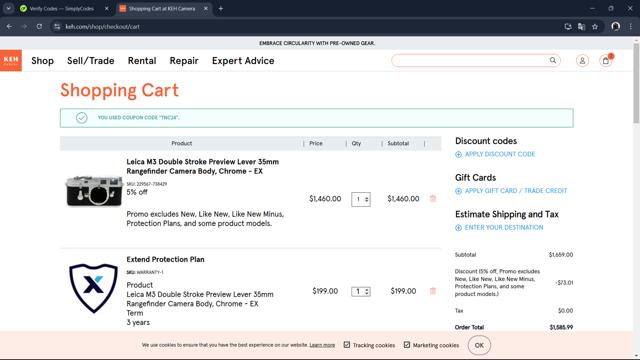Bookmark this page with the star icon
The width and height of the screenshot is (640, 360).
click(x=595, y=27)
